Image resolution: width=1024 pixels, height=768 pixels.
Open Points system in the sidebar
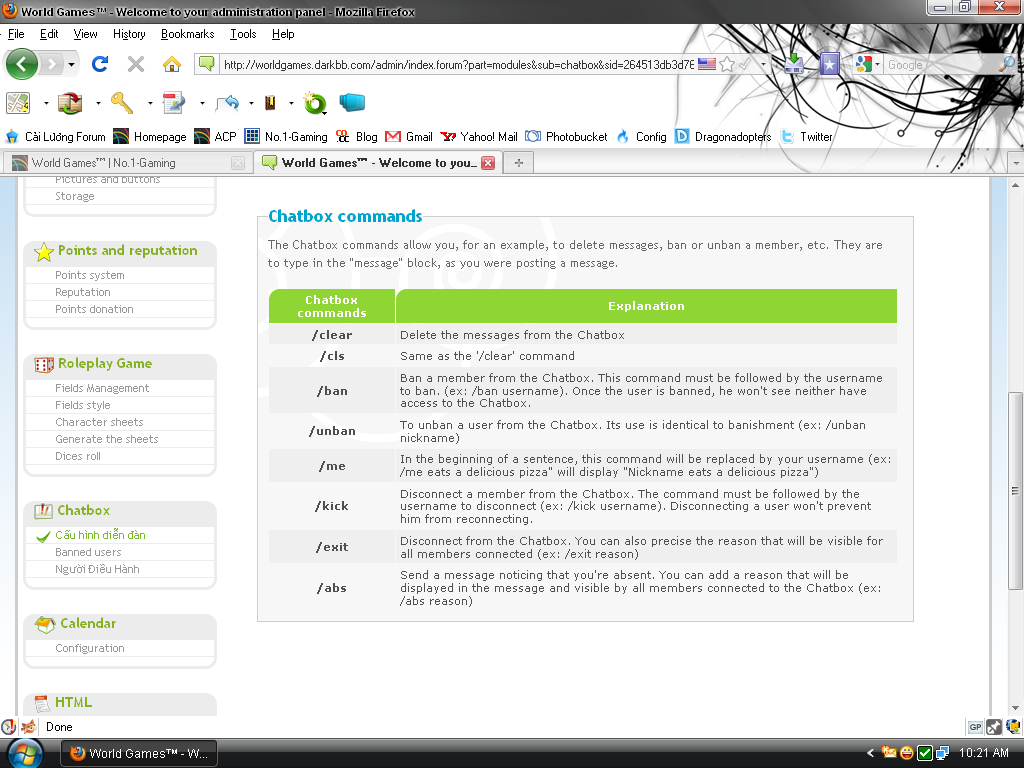pyautogui.click(x=89, y=275)
